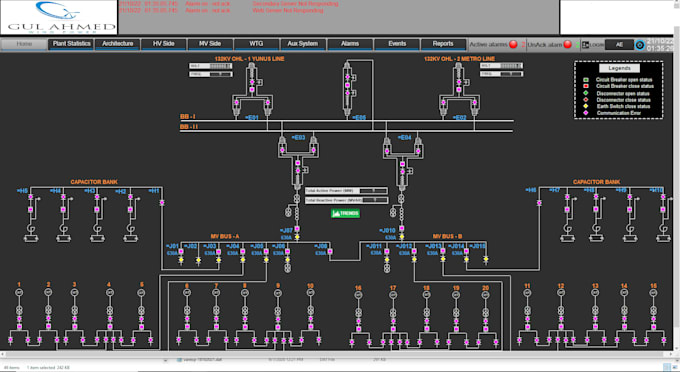This screenshot has height=372, width=680.
Task: Click the Active alarms red indicator
Action: click(x=513, y=44)
